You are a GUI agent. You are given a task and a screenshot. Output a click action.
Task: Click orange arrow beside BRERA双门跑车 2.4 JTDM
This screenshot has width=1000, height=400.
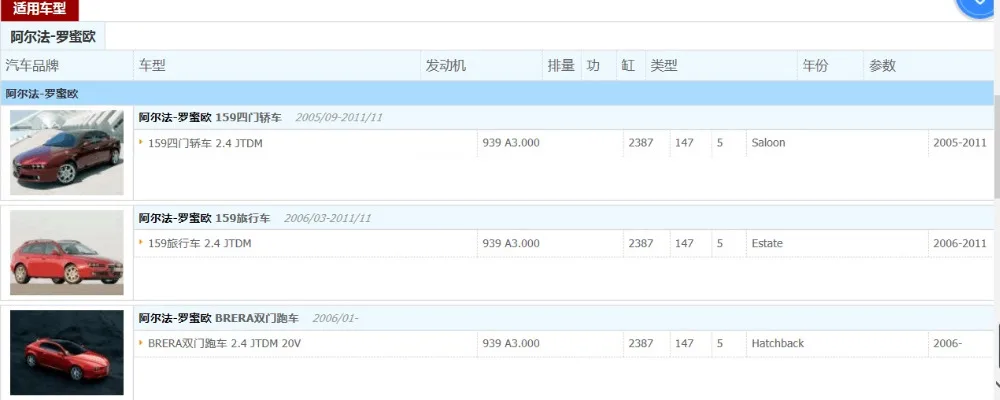[141, 343]
